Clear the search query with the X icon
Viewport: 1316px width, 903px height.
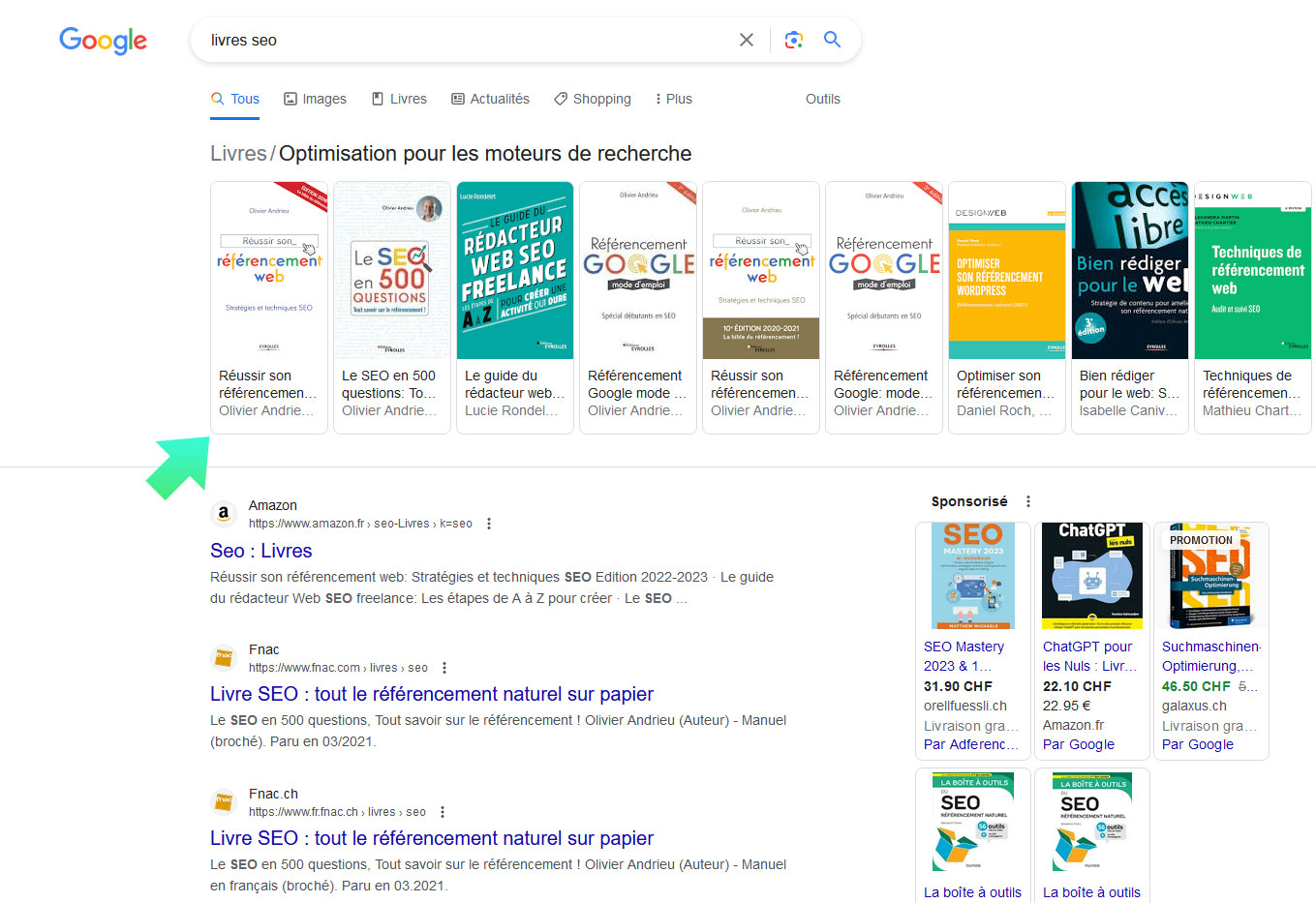click(747, 40)
